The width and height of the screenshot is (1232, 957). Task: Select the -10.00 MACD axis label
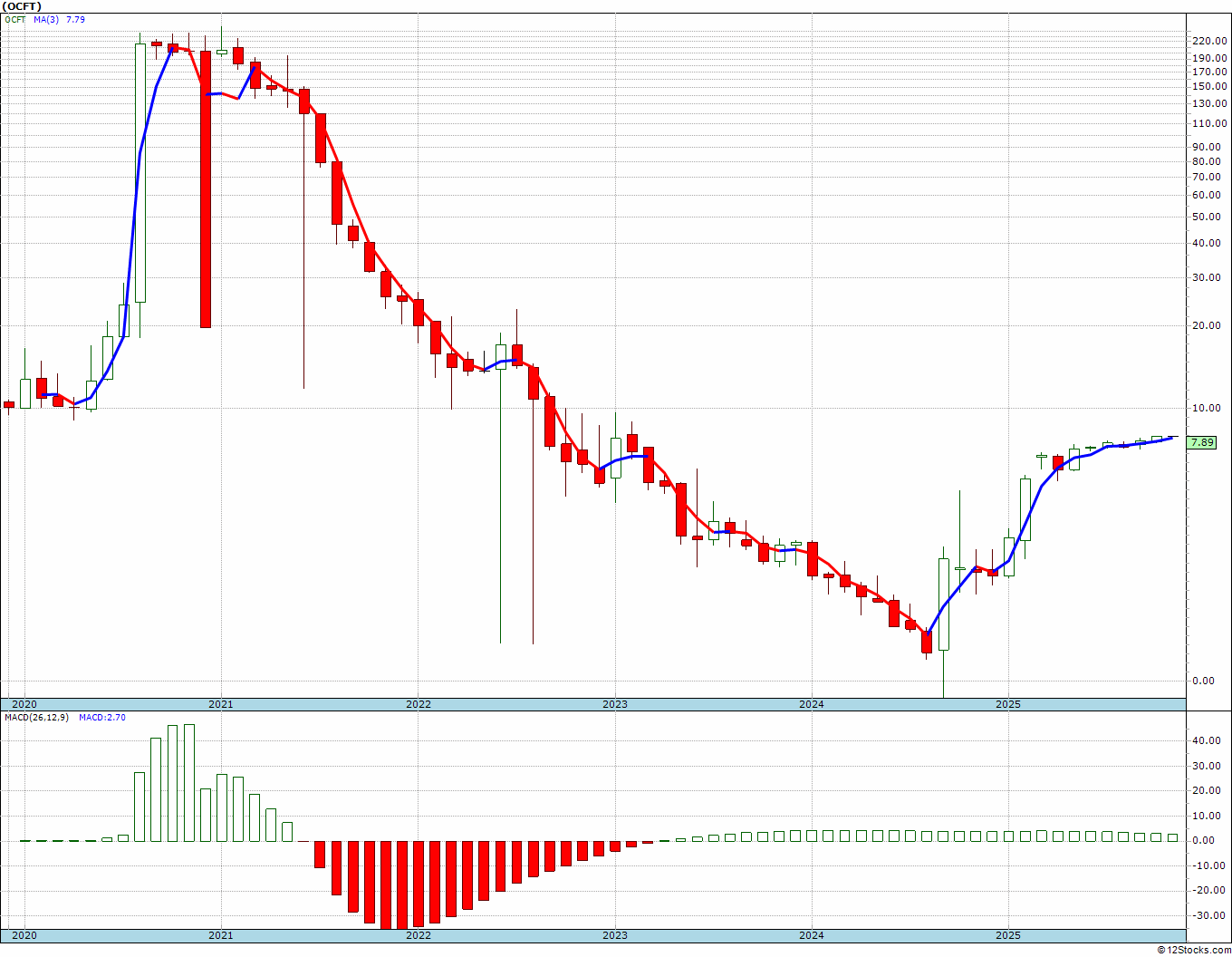click(x=1210, y=865)
